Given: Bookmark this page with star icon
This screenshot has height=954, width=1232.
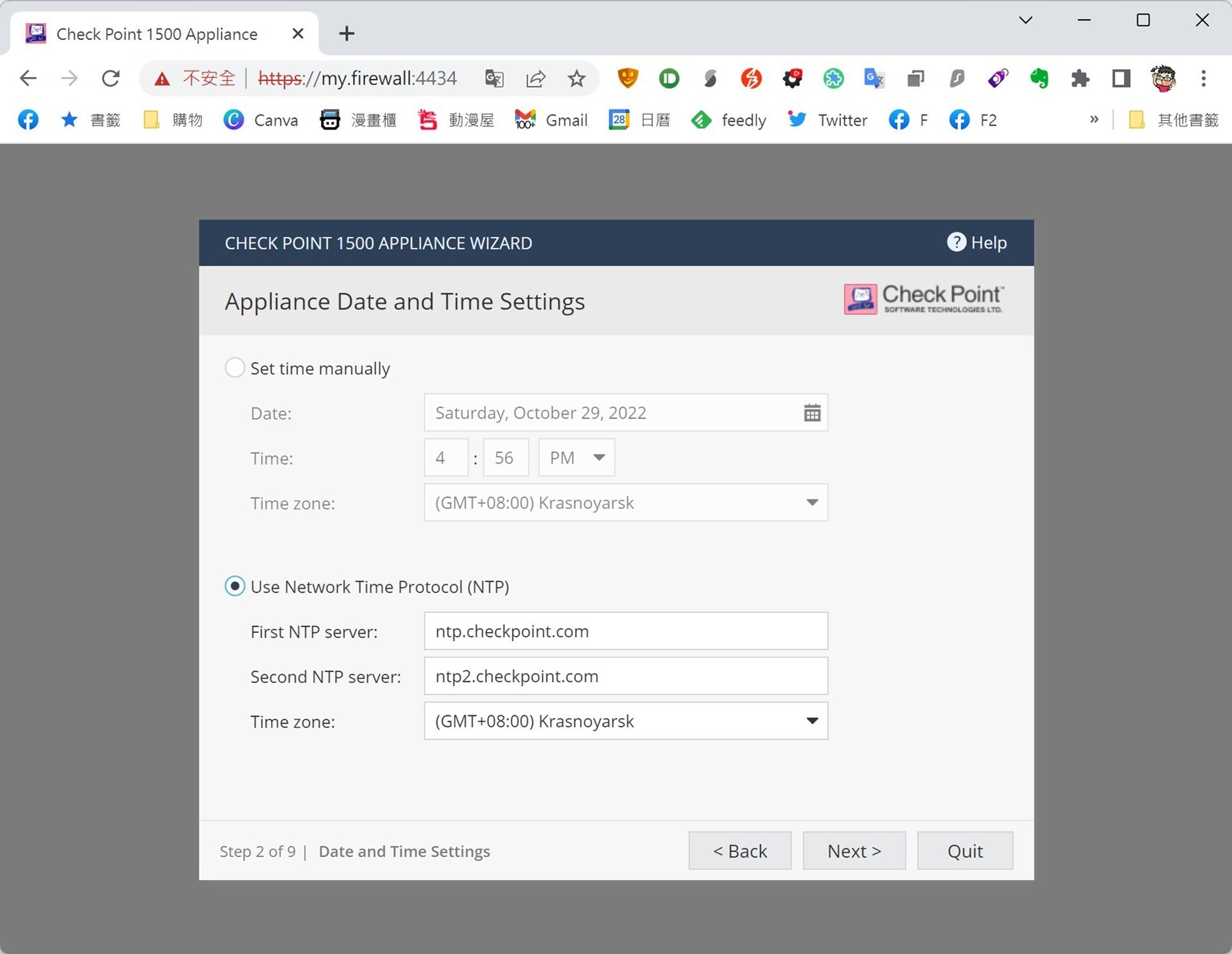Looking at the screenshot, I should pos(576,79).
